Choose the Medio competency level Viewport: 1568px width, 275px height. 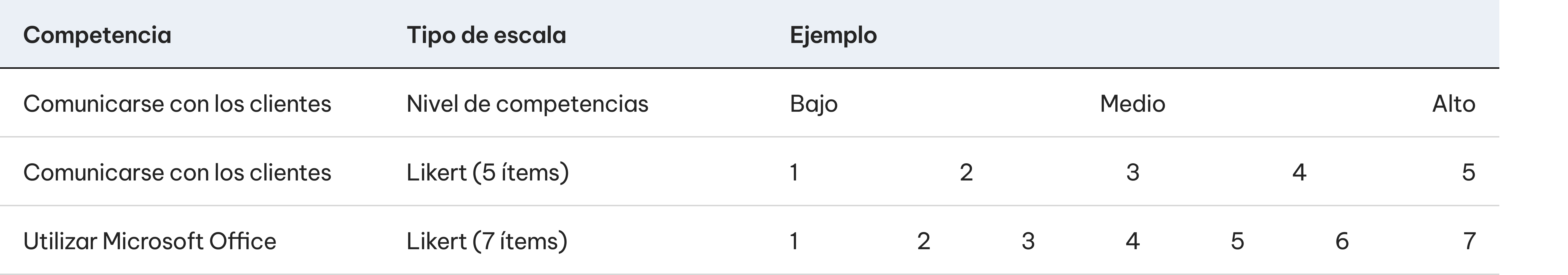(1132, 104)
